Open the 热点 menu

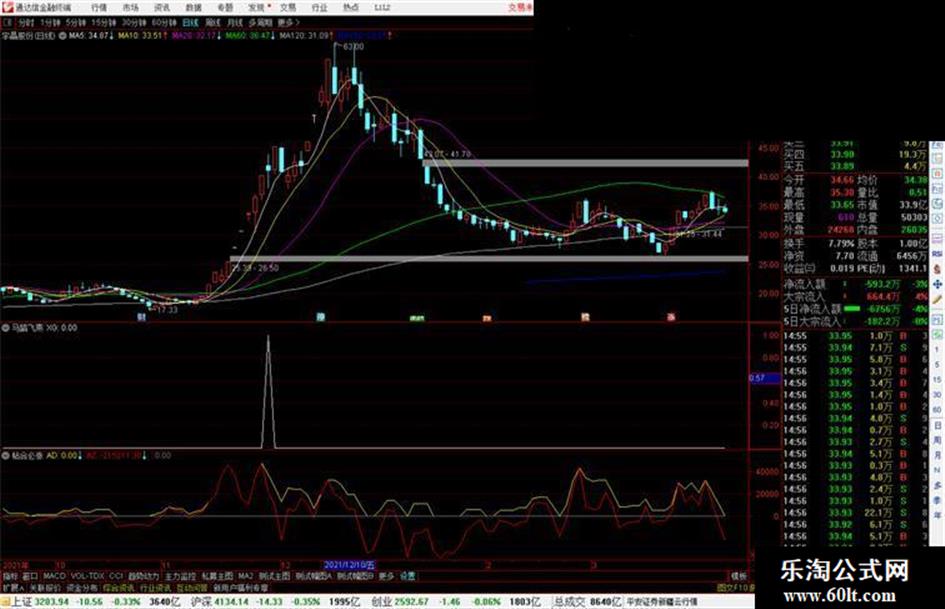(x=351, y=7)
